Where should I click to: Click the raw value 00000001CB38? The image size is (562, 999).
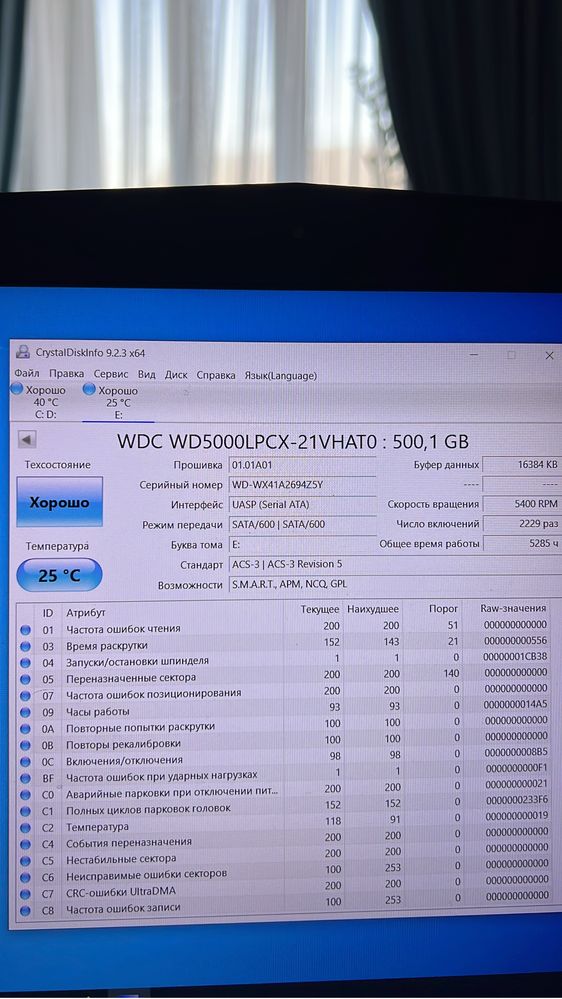point(515,656)
